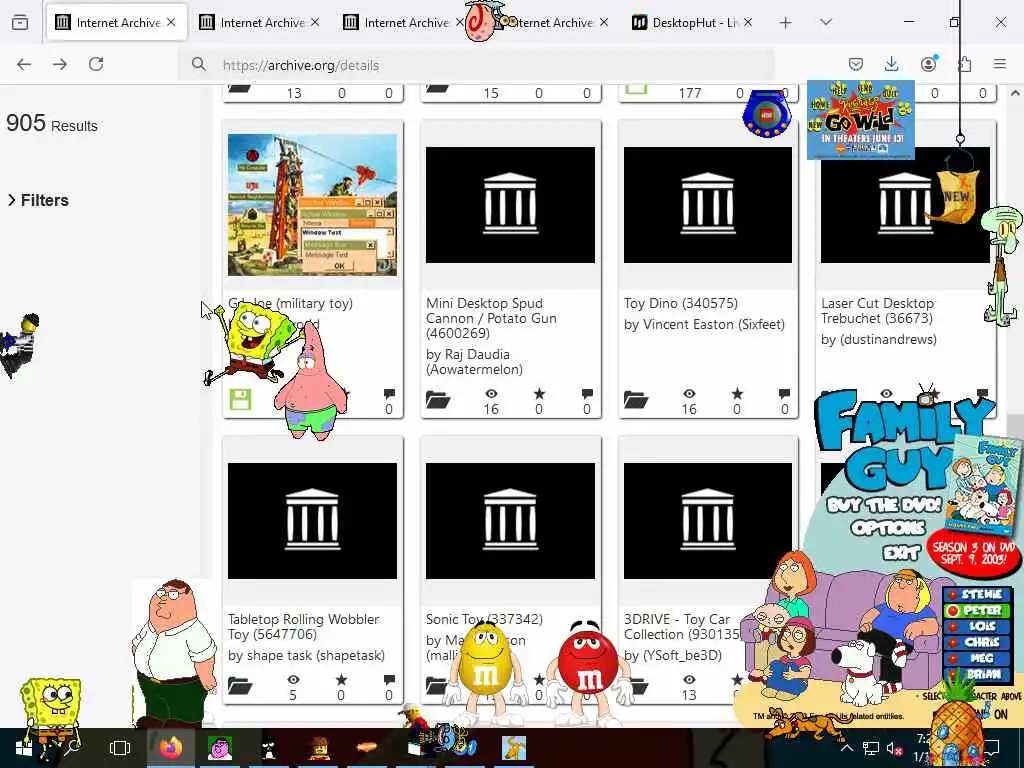
Task: Select Meg in Family Guy character list
Action: [x=976, y=658]
